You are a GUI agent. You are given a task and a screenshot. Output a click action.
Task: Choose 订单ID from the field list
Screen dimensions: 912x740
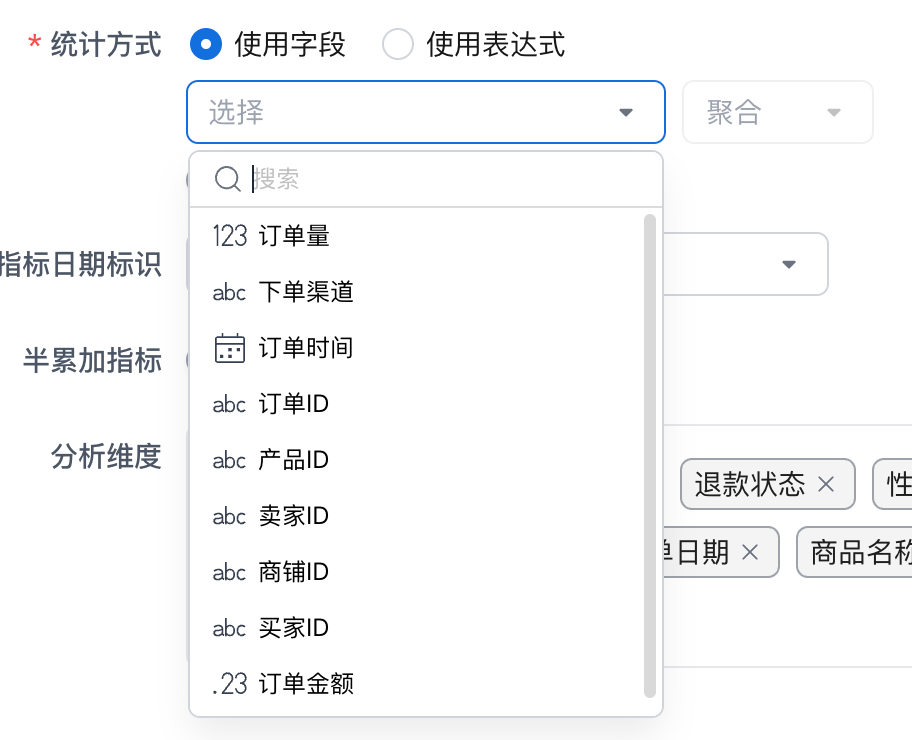294,404
